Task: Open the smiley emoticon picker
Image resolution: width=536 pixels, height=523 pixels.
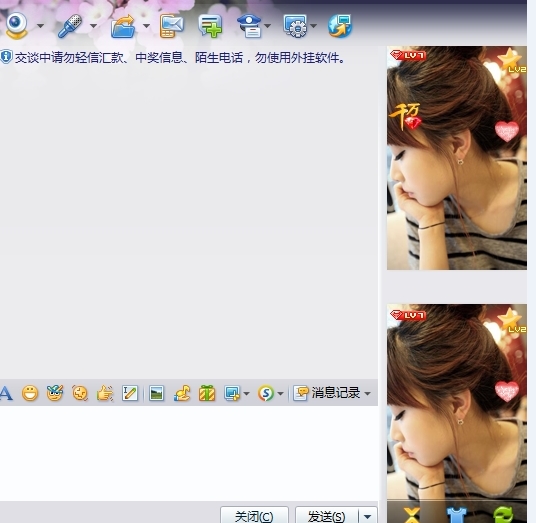Action: 30,393
